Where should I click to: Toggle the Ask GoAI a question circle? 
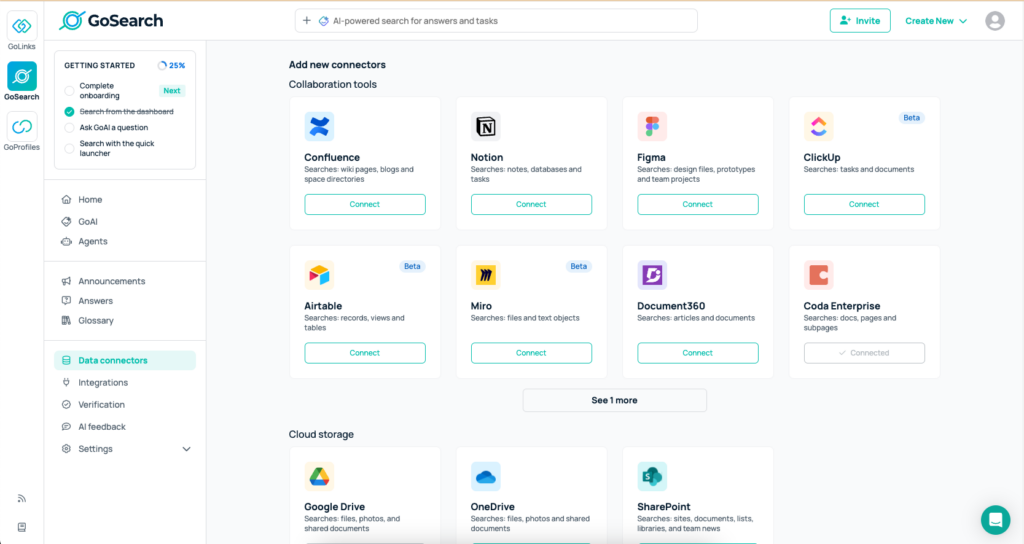tap(69, 128)
